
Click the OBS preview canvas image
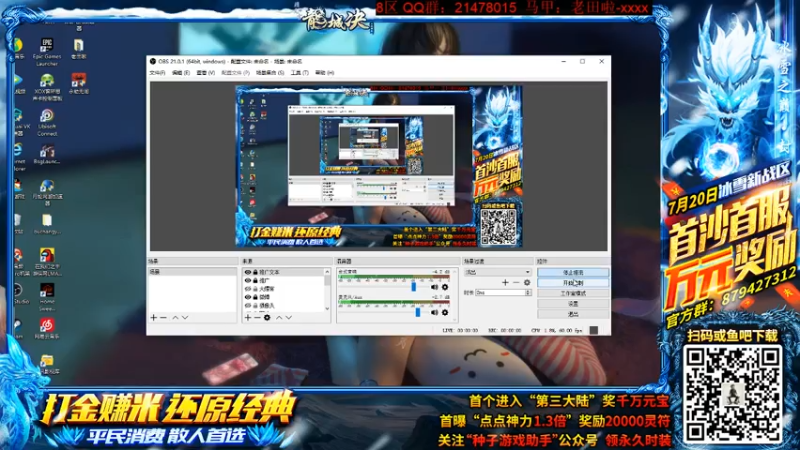click(x=379, y=166)
